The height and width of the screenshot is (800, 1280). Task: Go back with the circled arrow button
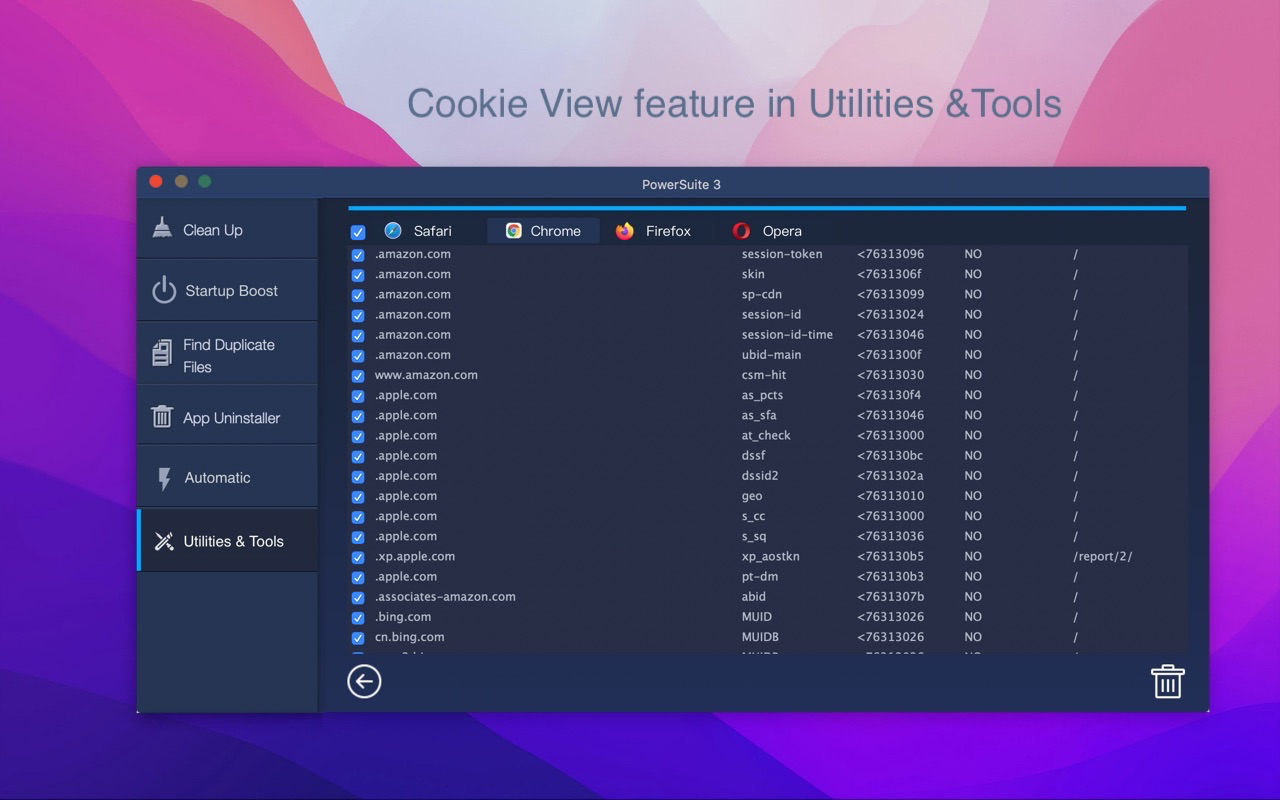pos(364,682)
